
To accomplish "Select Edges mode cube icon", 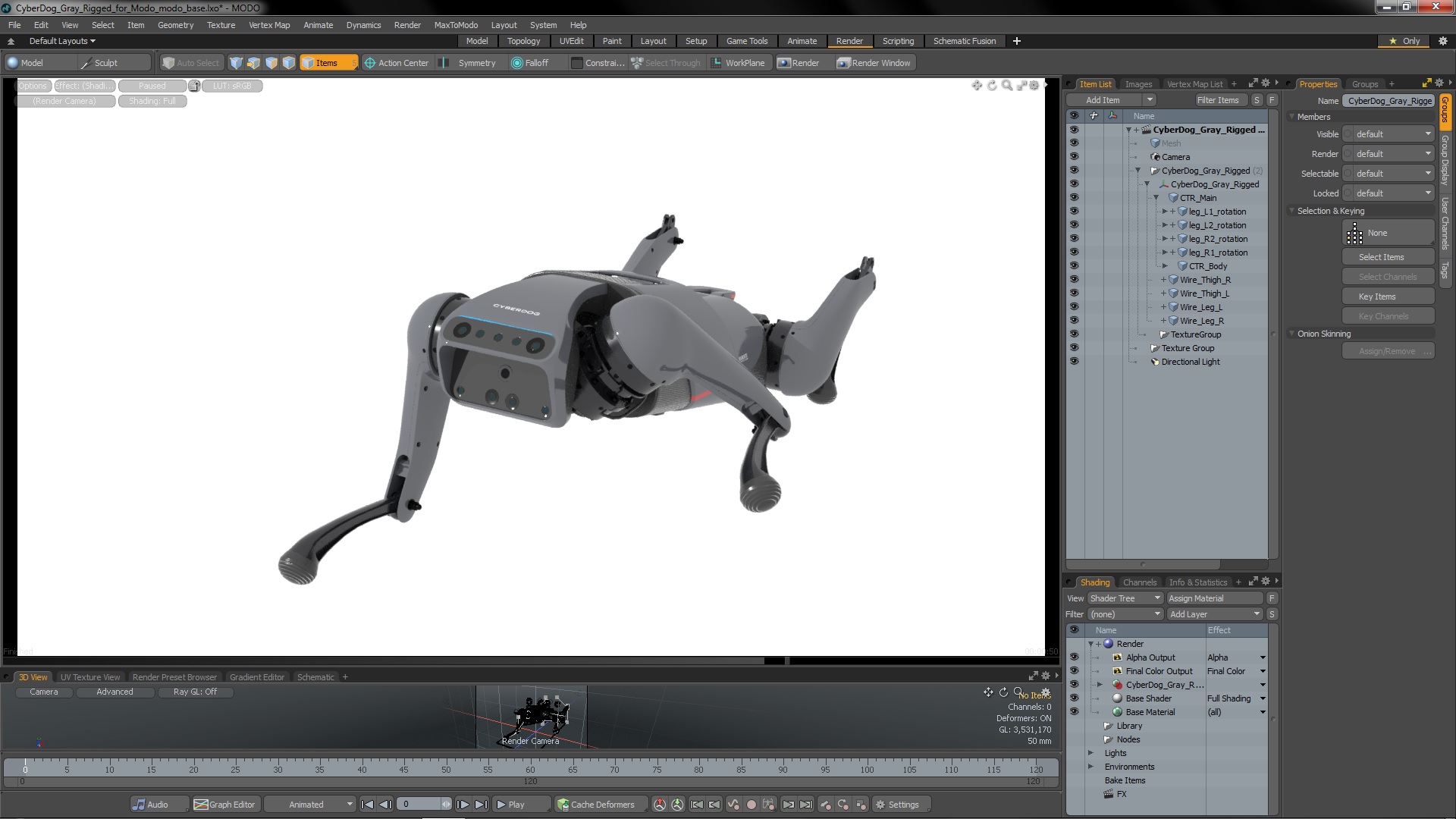I will click(253, 63).
